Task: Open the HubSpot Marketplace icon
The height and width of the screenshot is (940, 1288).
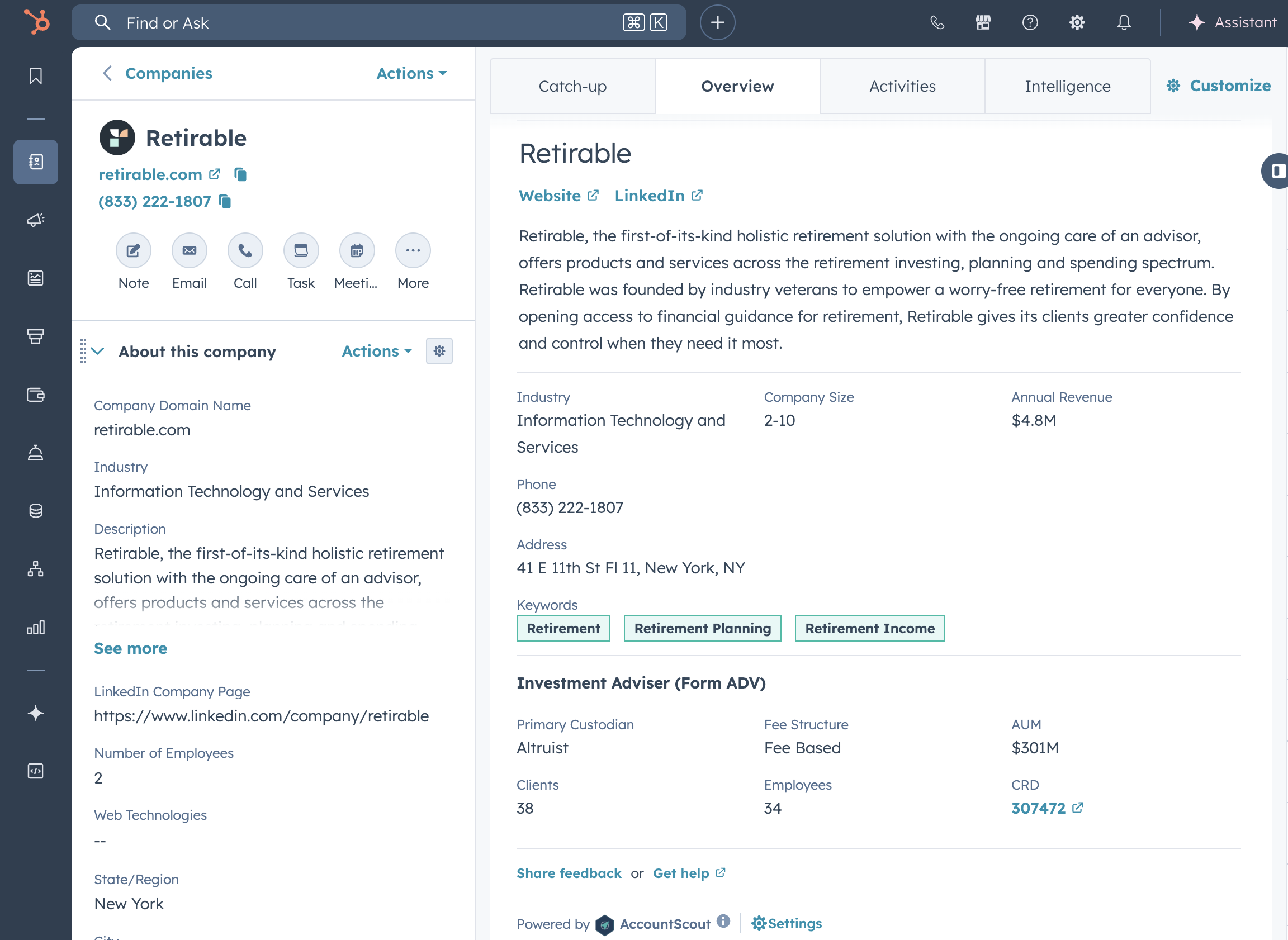Action: pyautogui.click(x=983, y=23)
